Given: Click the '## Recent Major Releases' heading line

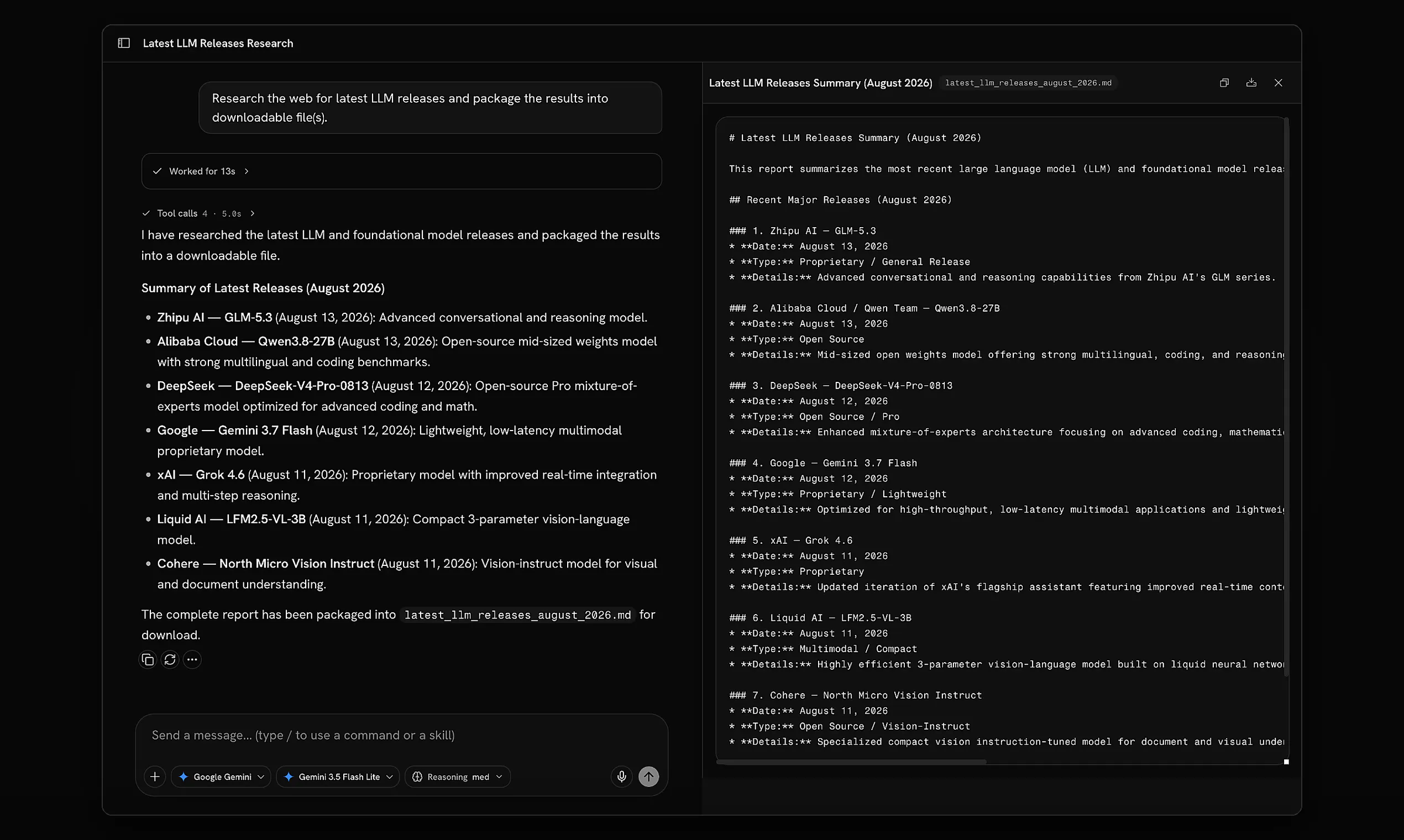Looking at the screenshot, I should tap(840, 200).
